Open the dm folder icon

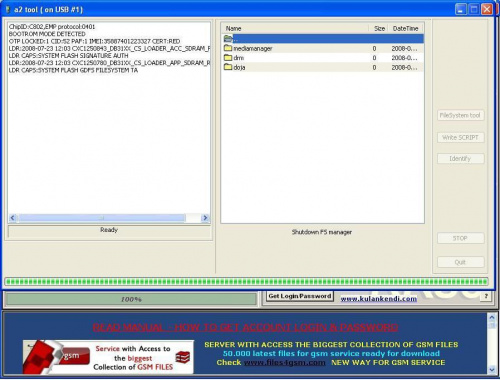tap(228, 57)
